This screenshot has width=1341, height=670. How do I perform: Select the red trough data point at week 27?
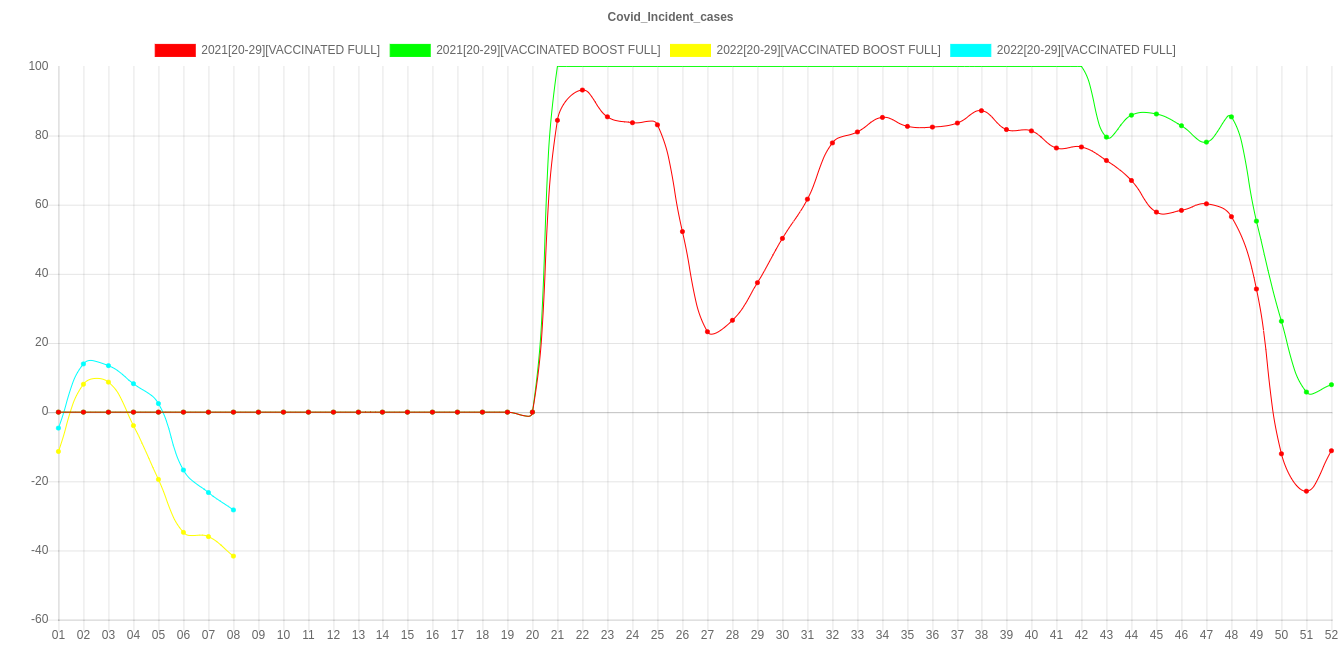pos(707,332)
